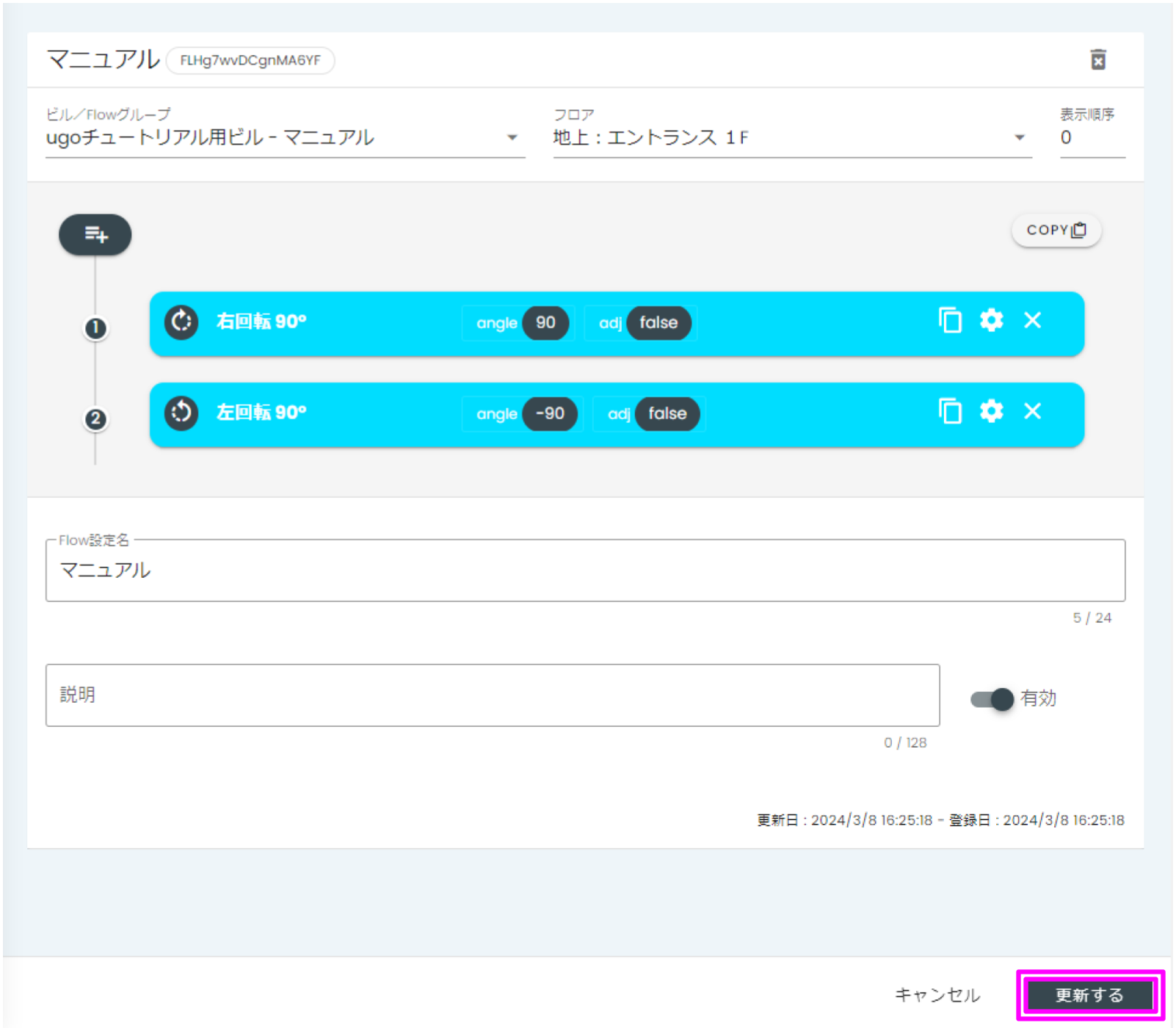Click the FLHg7wvDCgnMA6YF ID chip
This screenshot has height=1028, width=1176.
coord(250,60)
